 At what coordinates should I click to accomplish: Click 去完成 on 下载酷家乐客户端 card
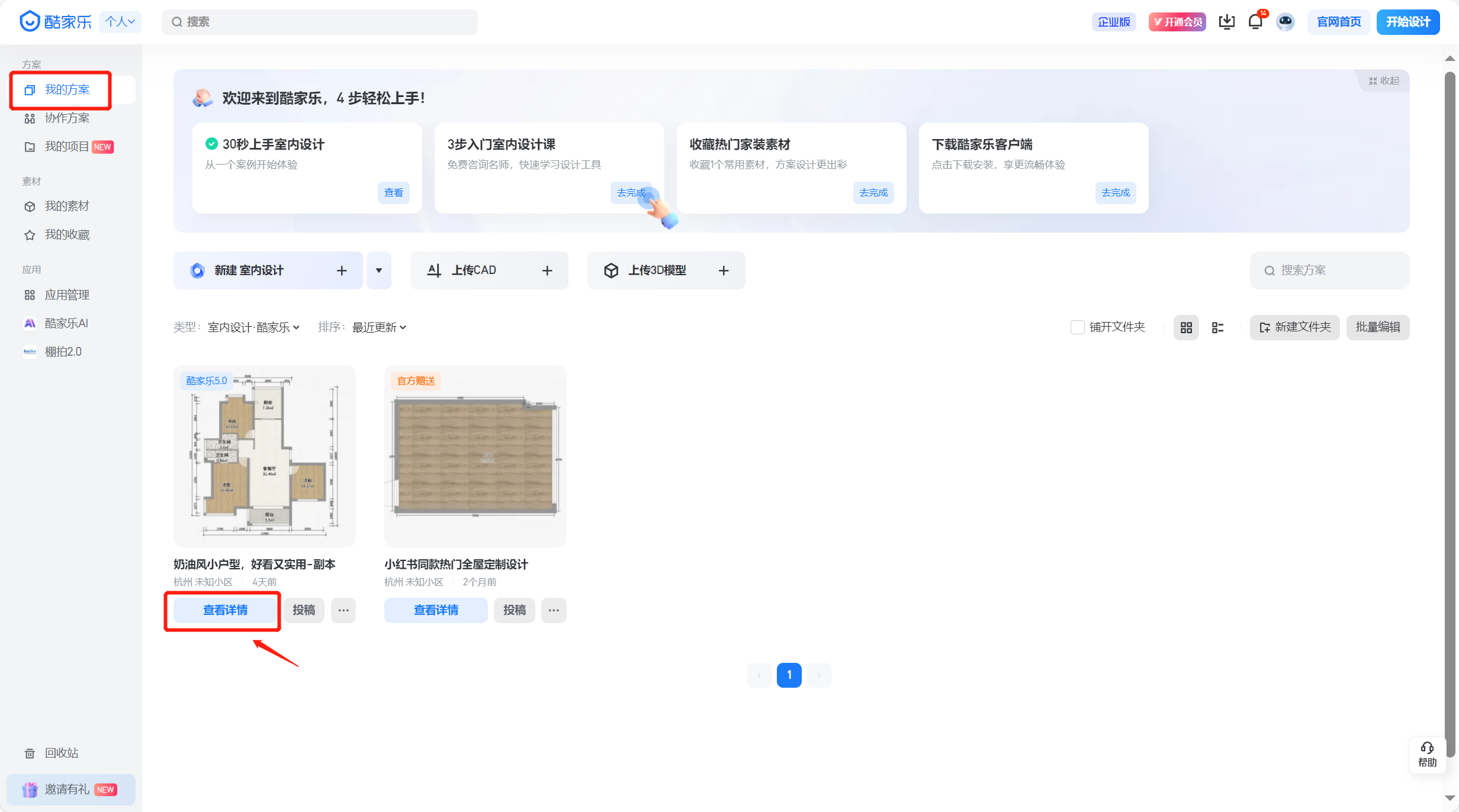(1116, 192)
